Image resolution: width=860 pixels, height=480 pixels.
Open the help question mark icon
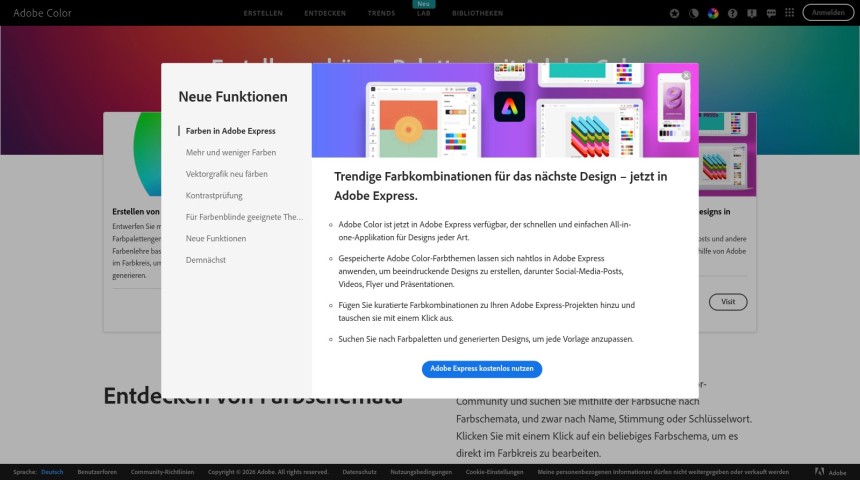tap(733, 13)
